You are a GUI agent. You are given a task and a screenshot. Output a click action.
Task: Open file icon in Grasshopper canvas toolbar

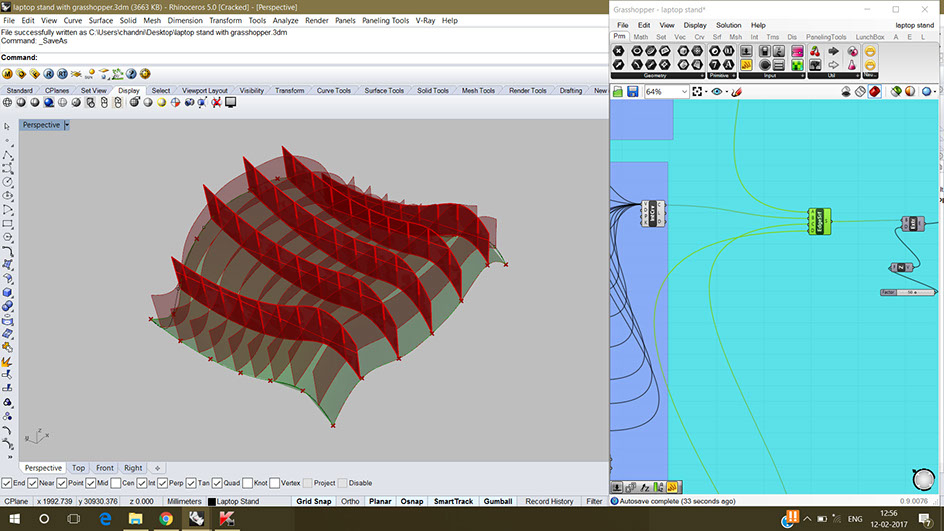(618, 92)
